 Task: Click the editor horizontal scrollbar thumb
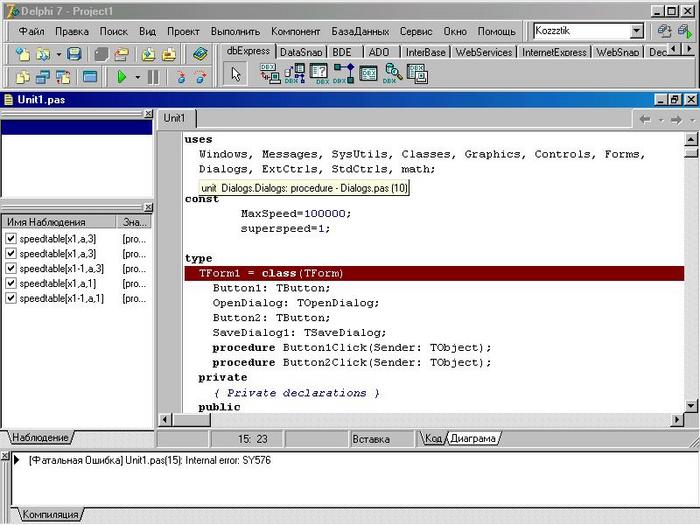pyautogui.click(x=192, y=420)
